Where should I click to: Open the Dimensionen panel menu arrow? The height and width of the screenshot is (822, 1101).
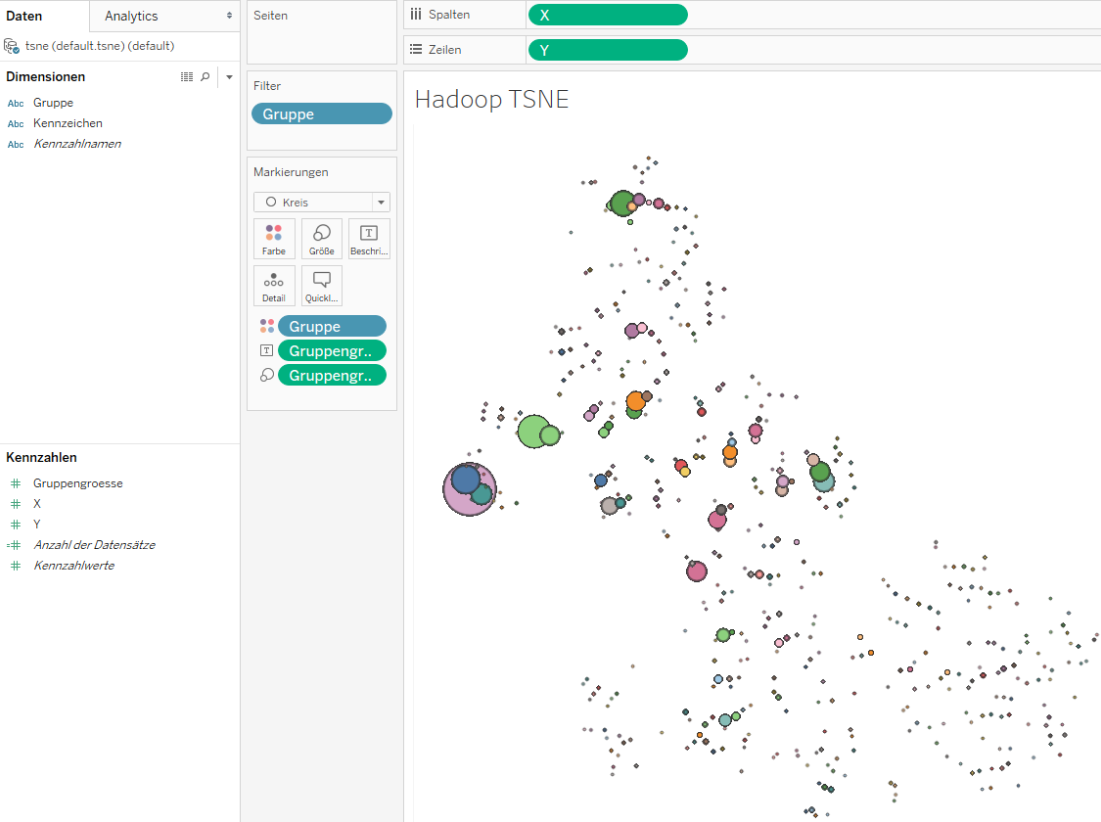229,77
